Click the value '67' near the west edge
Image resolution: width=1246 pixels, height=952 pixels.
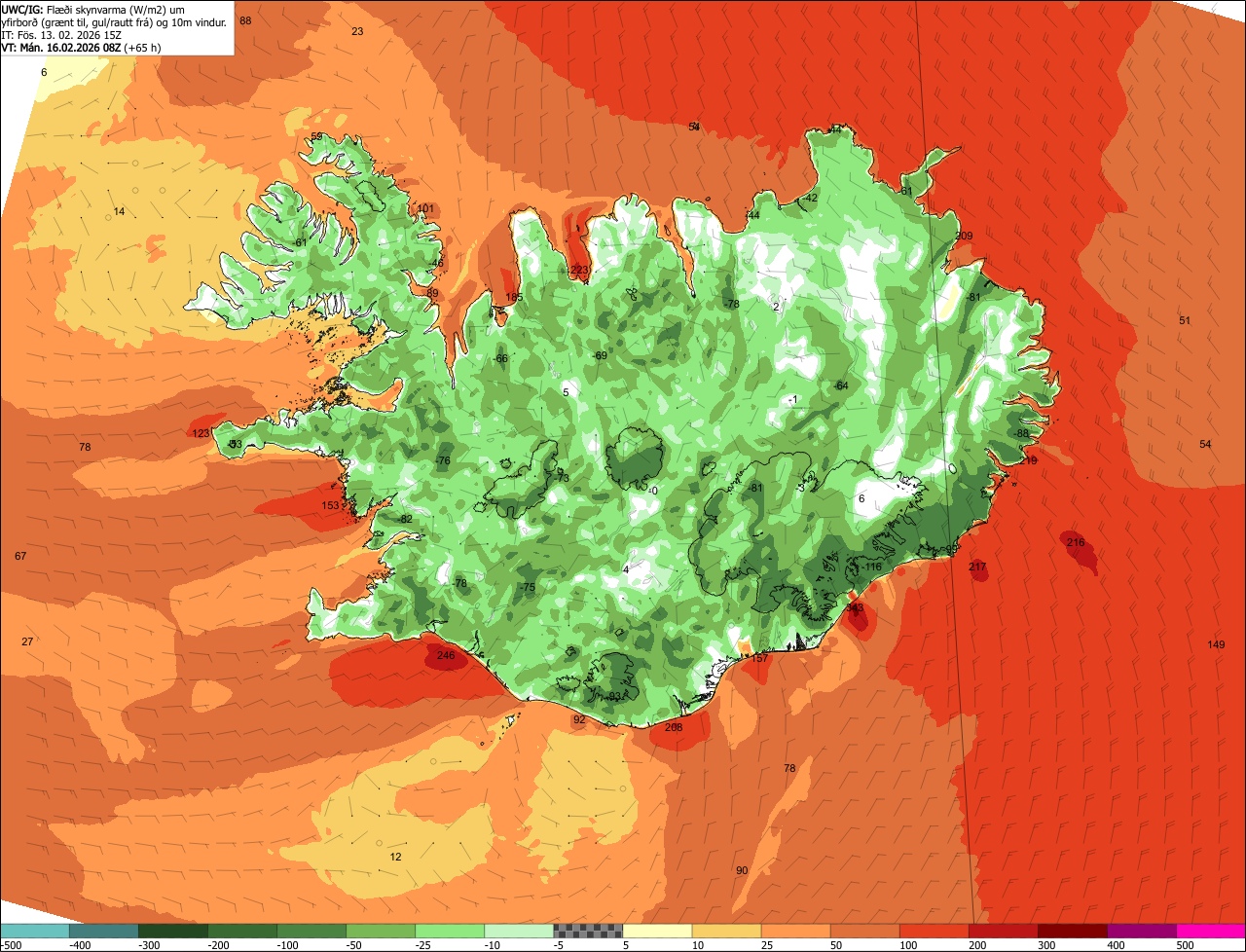coord(20,556)
